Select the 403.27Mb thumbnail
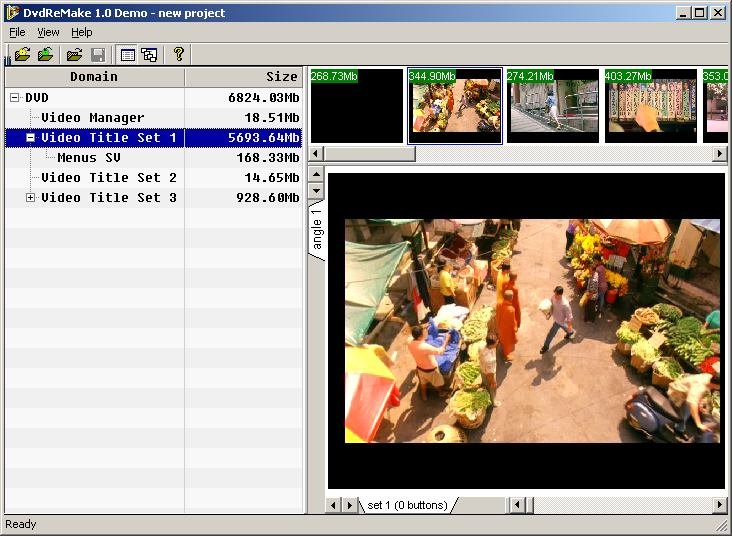The width and height of the screenshot is (732, 536). click(x=651, y=106)
